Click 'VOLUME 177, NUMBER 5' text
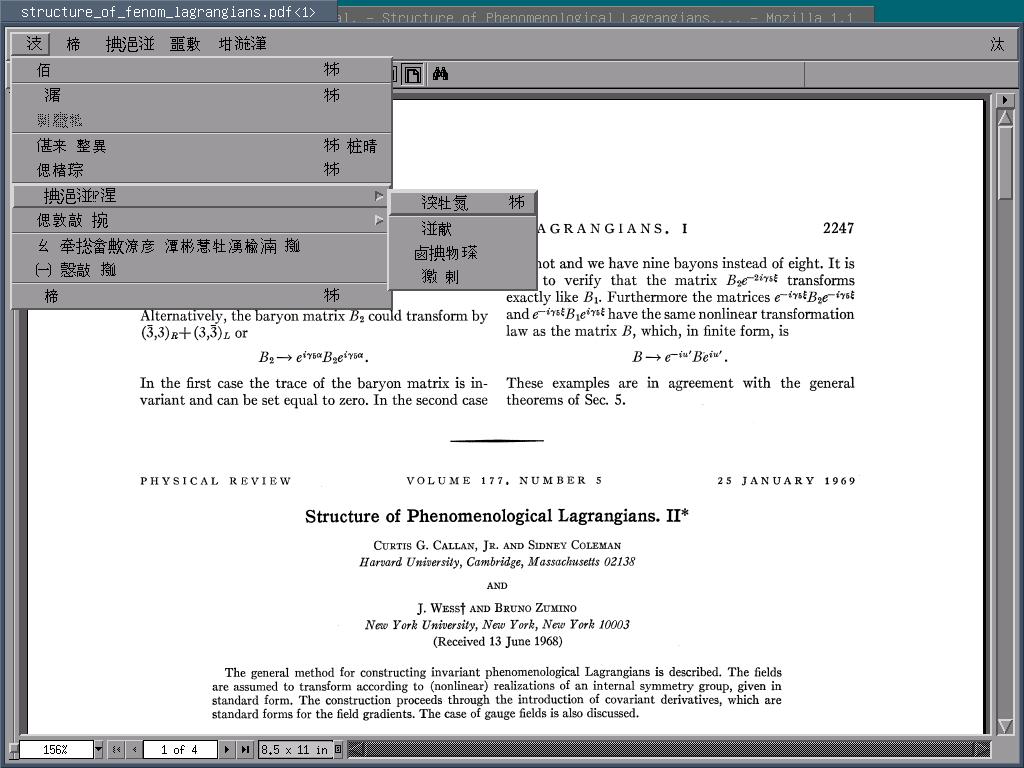 tap(504, 481)
